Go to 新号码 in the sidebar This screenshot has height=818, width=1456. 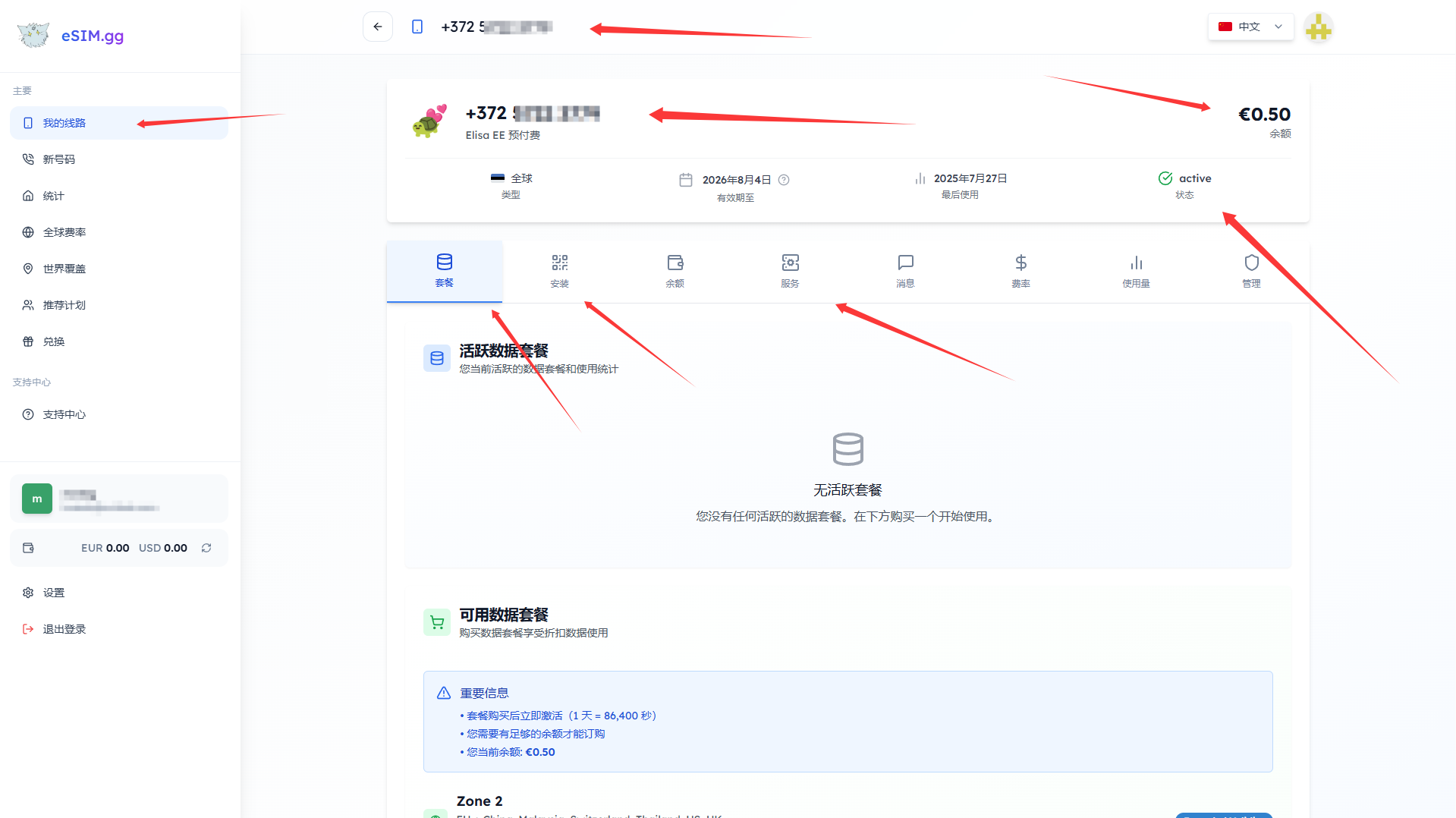[x=59, y=159]
